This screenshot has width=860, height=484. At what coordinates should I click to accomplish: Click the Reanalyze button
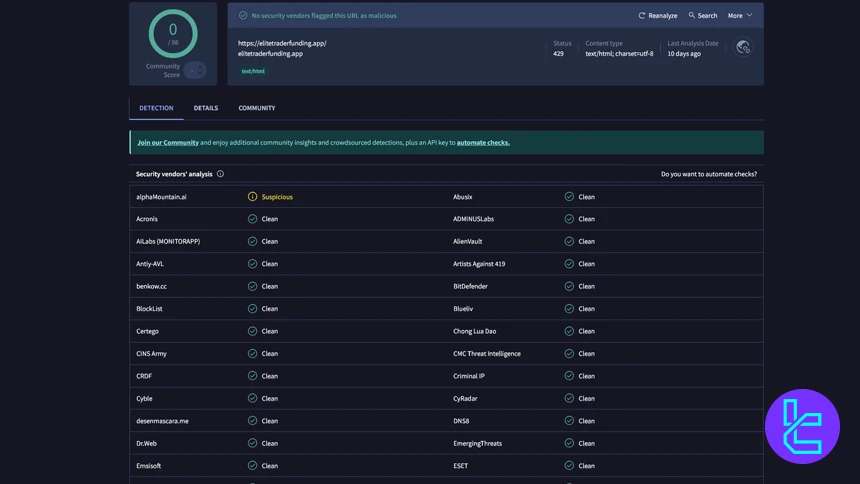point(658,15)
